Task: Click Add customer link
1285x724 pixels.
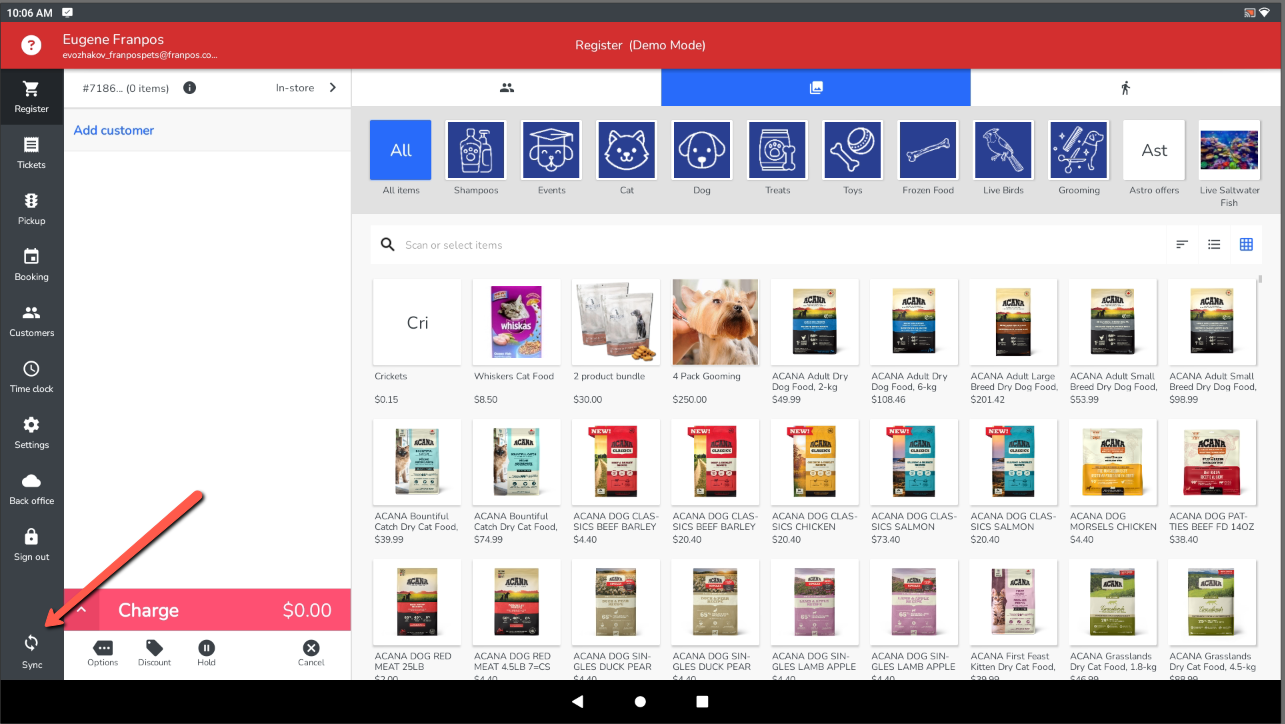Action: pos(114,130)
